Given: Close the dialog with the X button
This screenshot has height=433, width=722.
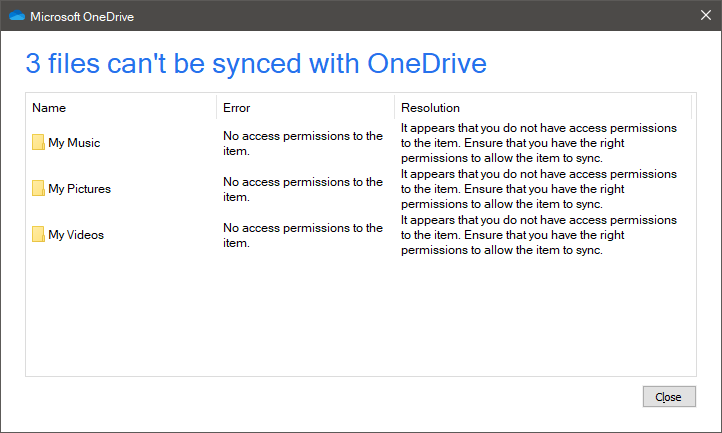Looking at the screenshot, I should tap(705, 15).
